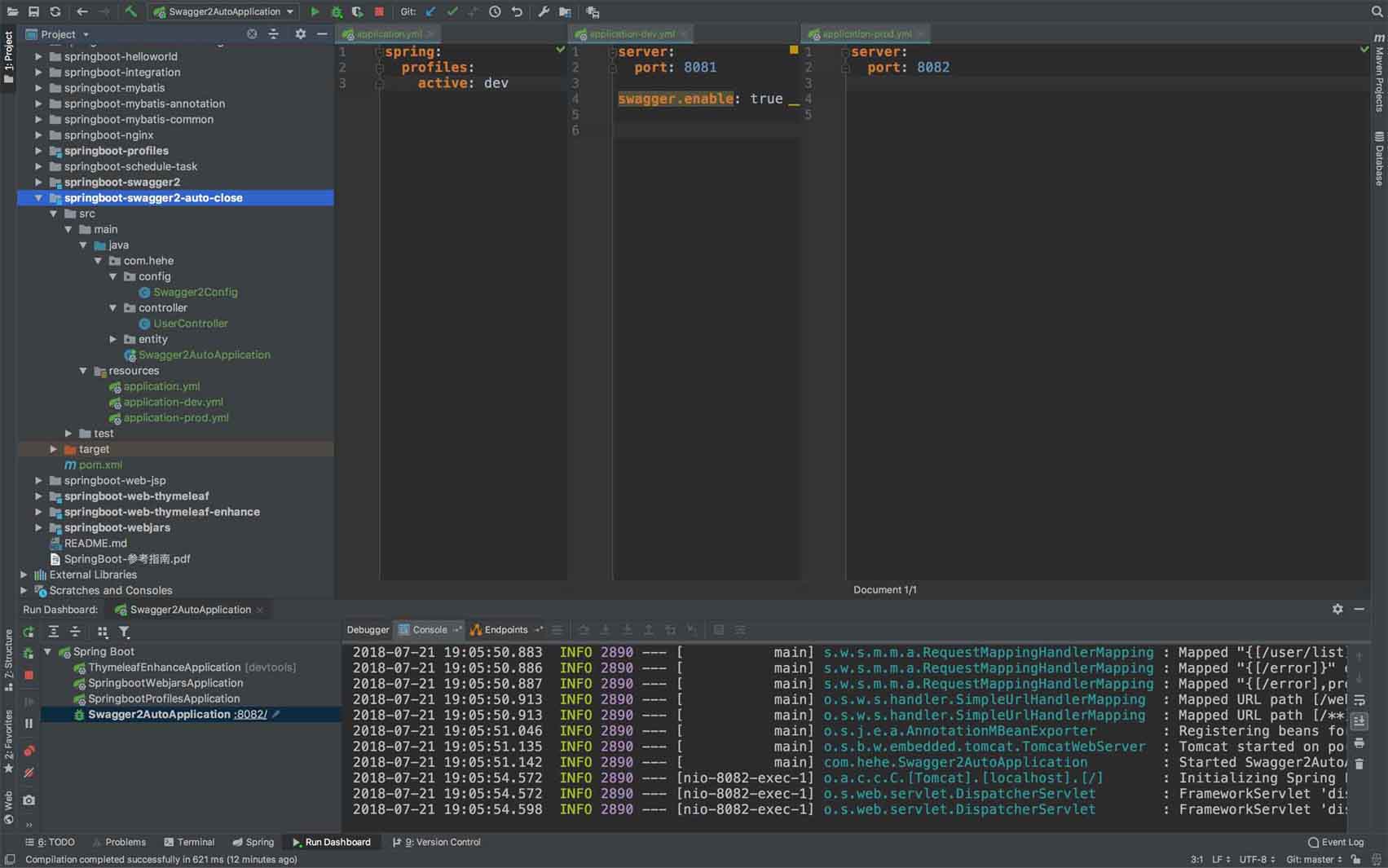This screenshot has height=868, width=1388.
Task: Hide the Project panel with minus icon
Action: tap(322, 34)
